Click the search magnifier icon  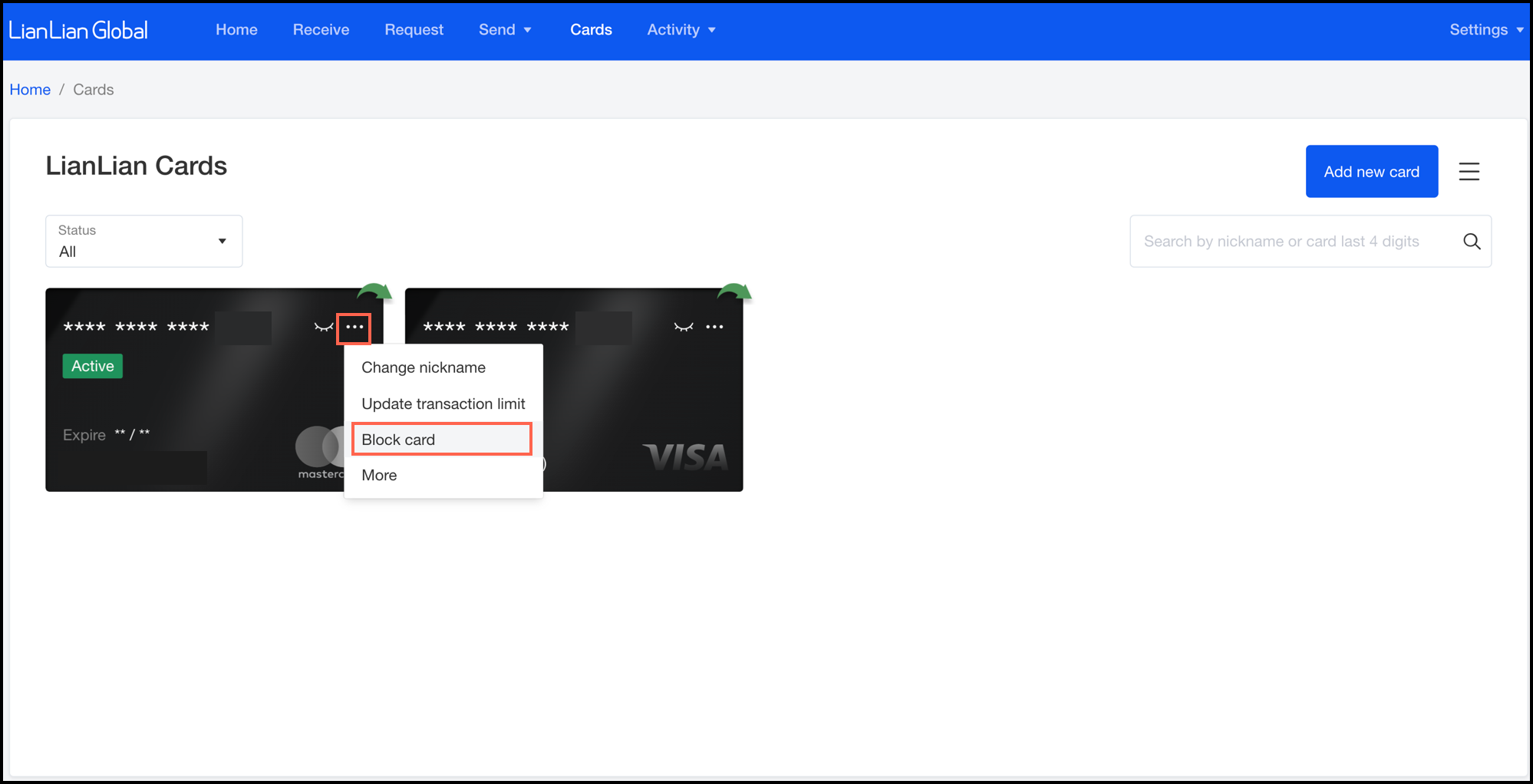1471,242
